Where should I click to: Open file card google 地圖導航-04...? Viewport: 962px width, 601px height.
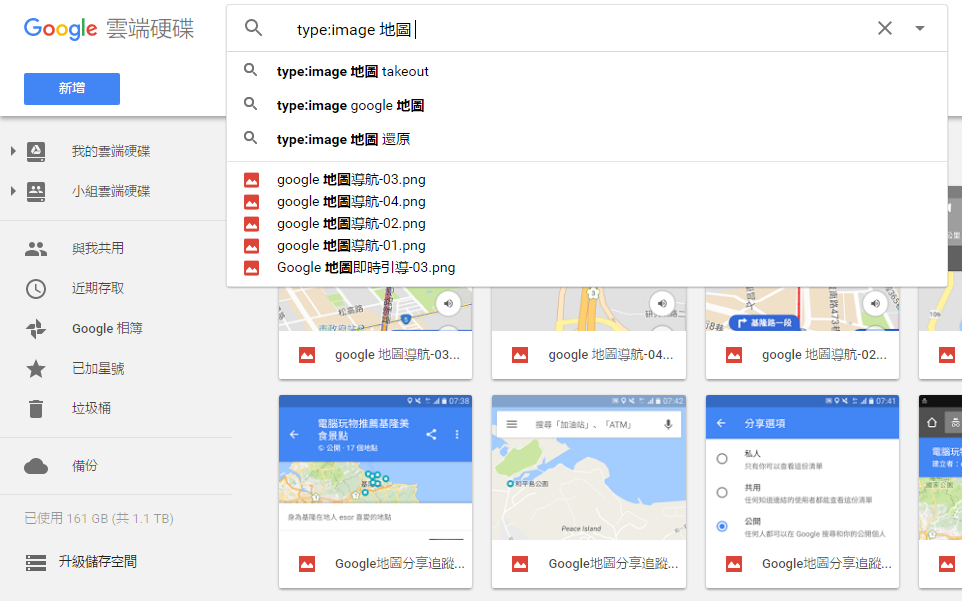(x=589, y=333)
